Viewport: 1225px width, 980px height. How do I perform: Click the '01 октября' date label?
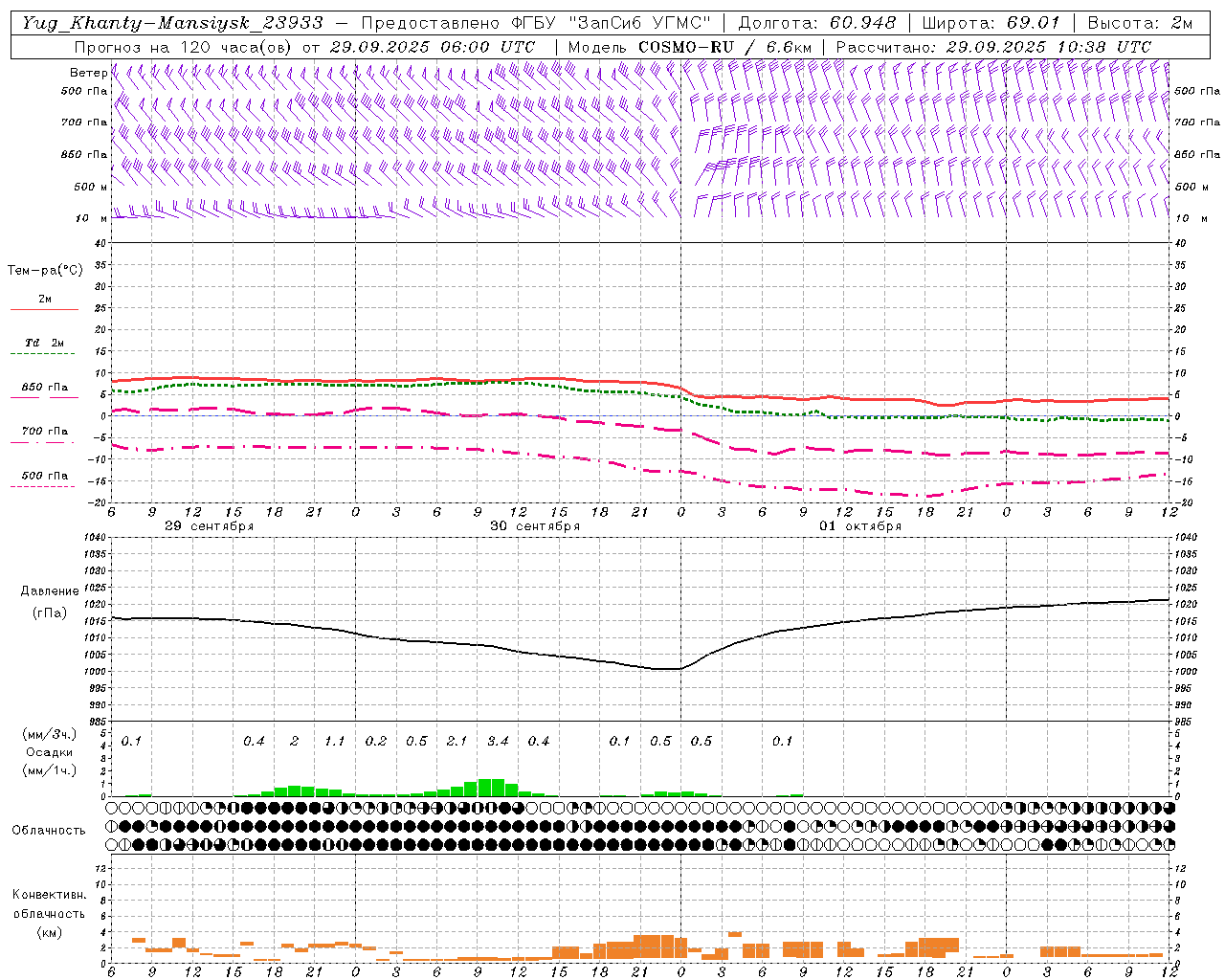coord(860,526)
